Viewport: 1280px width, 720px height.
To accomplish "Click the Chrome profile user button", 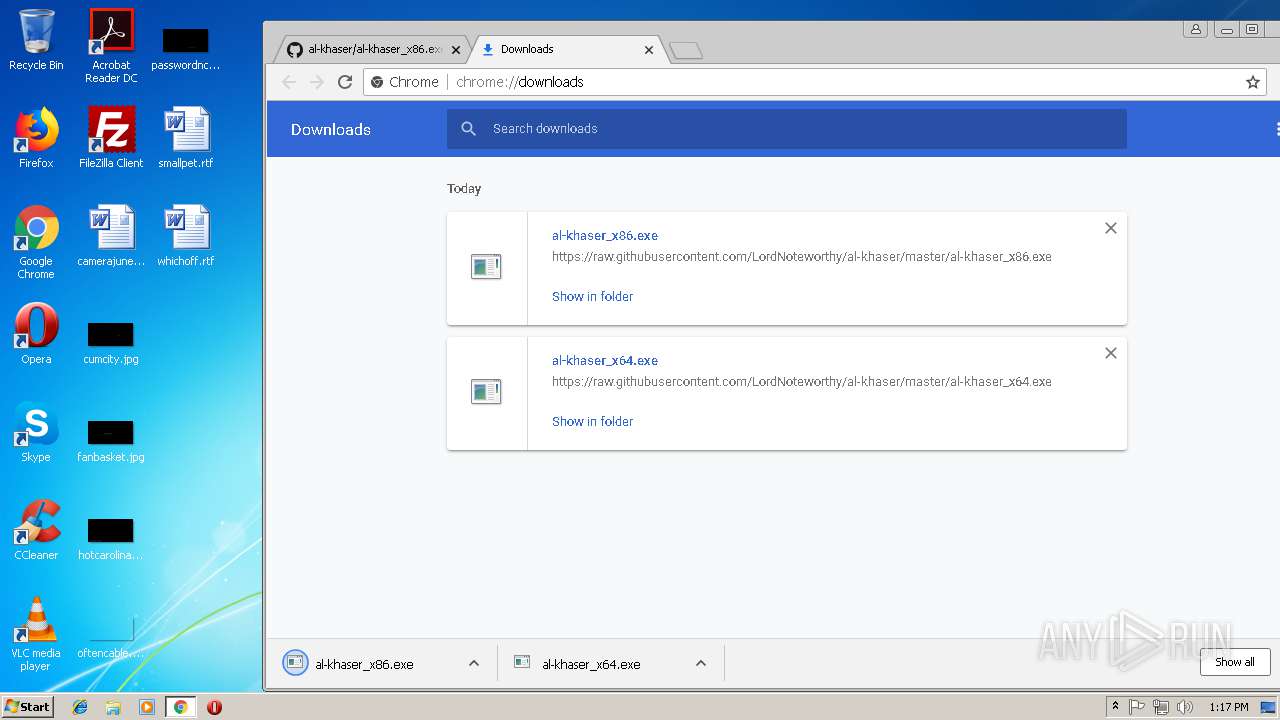I will (x=1195, y=30).
